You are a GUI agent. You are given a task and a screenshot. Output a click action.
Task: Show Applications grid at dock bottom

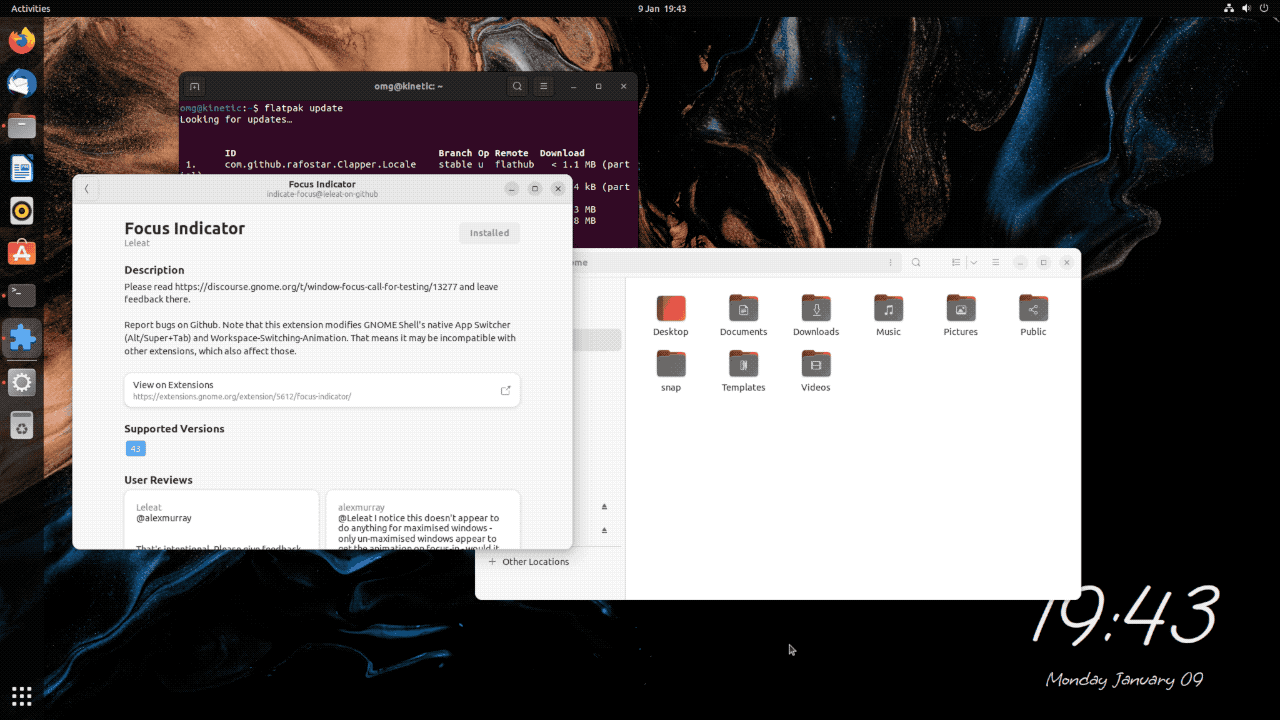pyautogui.click(x=22, y=696)
